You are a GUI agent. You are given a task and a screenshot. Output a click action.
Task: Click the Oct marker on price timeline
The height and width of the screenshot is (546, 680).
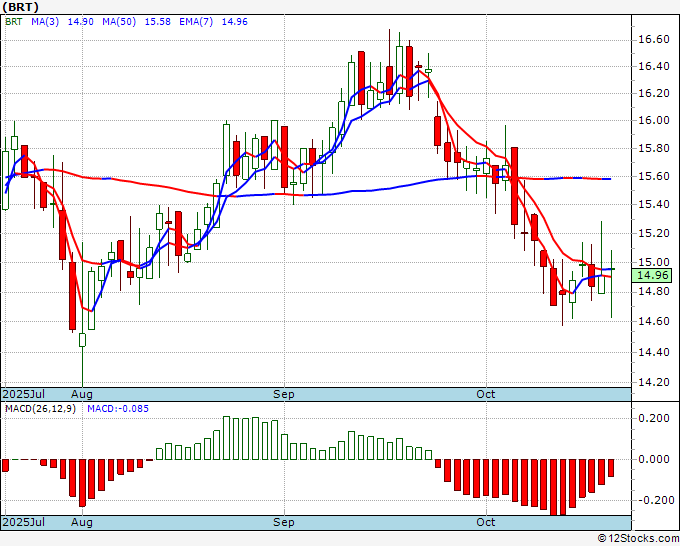(485, 394)
